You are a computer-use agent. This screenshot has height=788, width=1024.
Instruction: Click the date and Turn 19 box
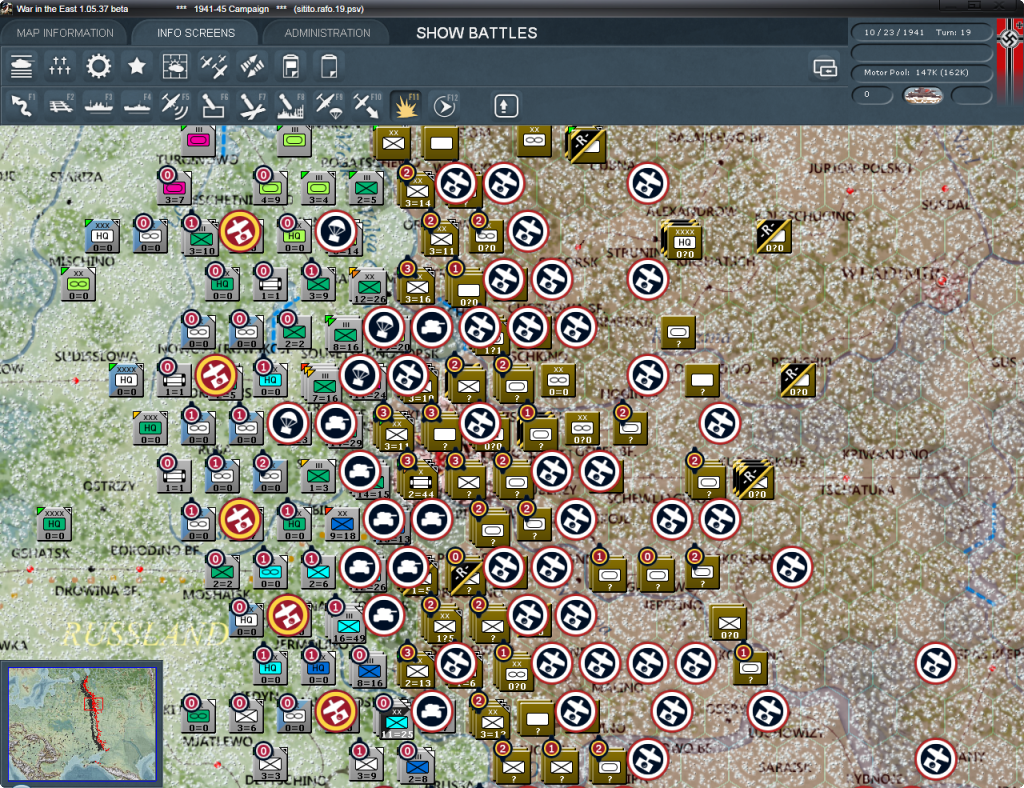click(x=921, y=32)
